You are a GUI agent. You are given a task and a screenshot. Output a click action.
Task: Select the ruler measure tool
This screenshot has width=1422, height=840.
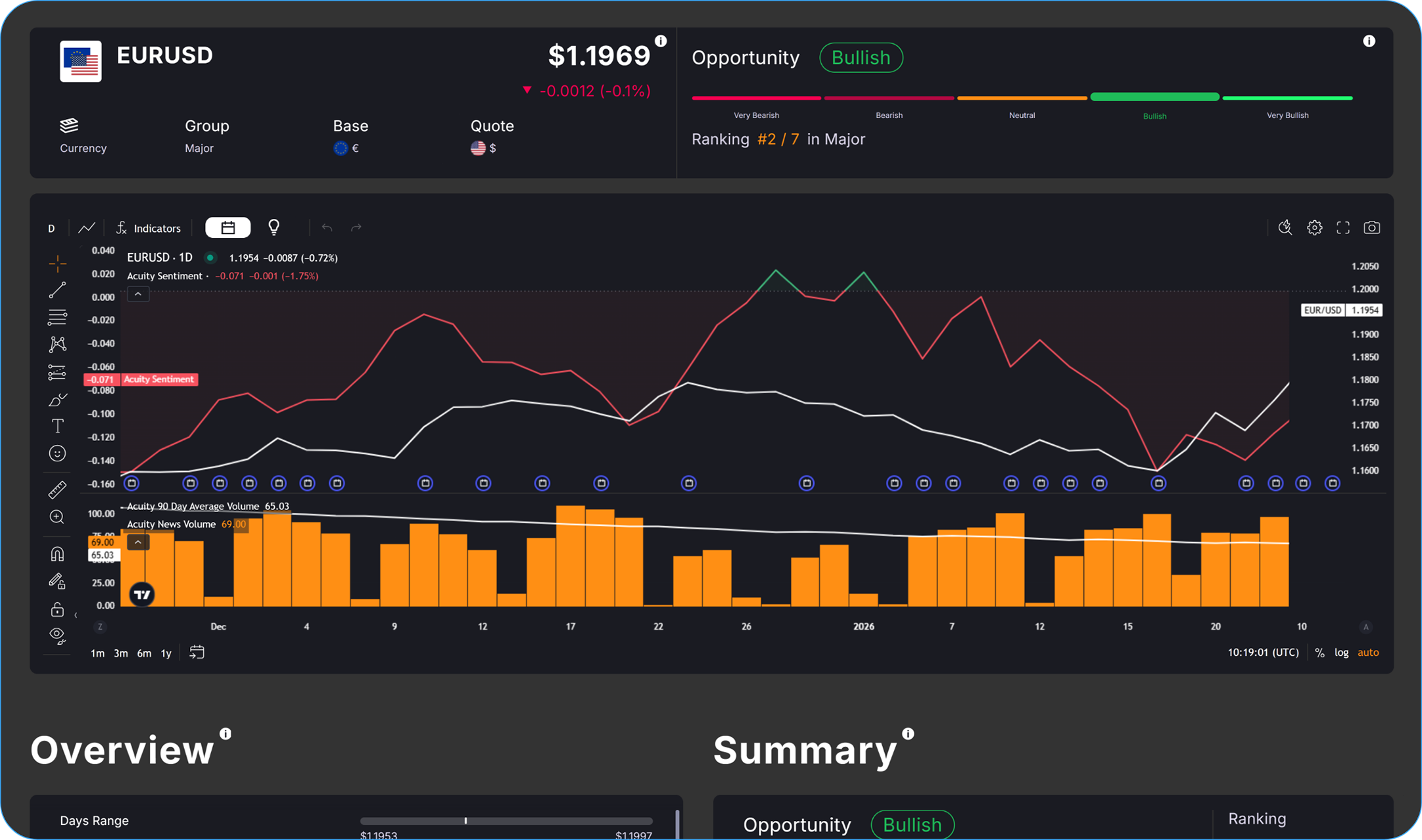57,490
